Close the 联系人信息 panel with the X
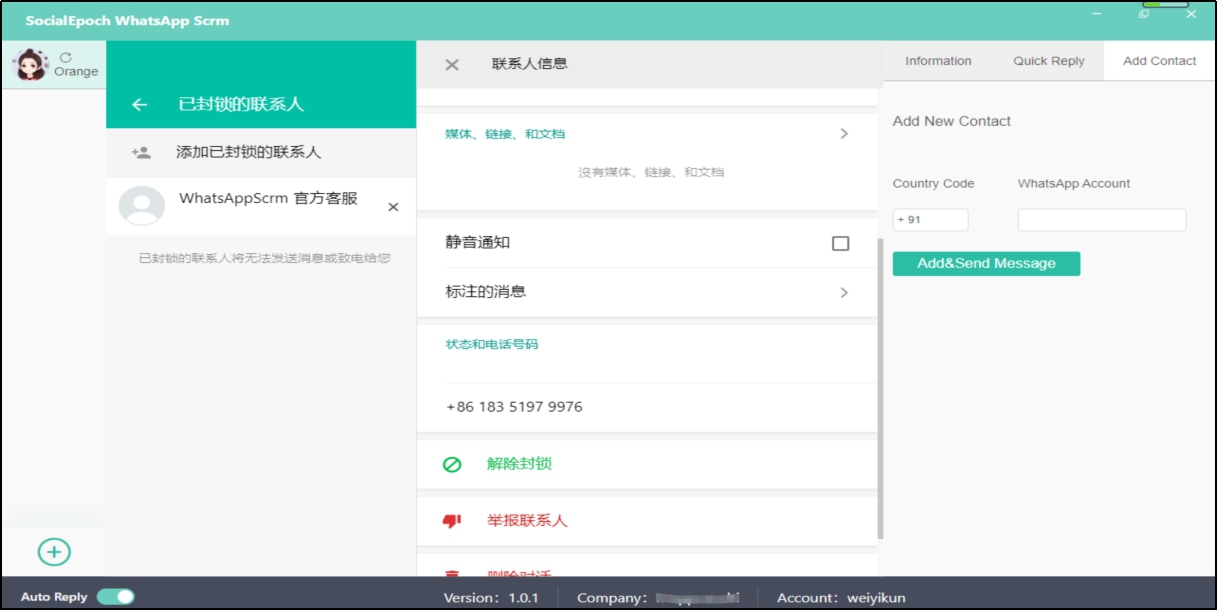 [452, 64]
